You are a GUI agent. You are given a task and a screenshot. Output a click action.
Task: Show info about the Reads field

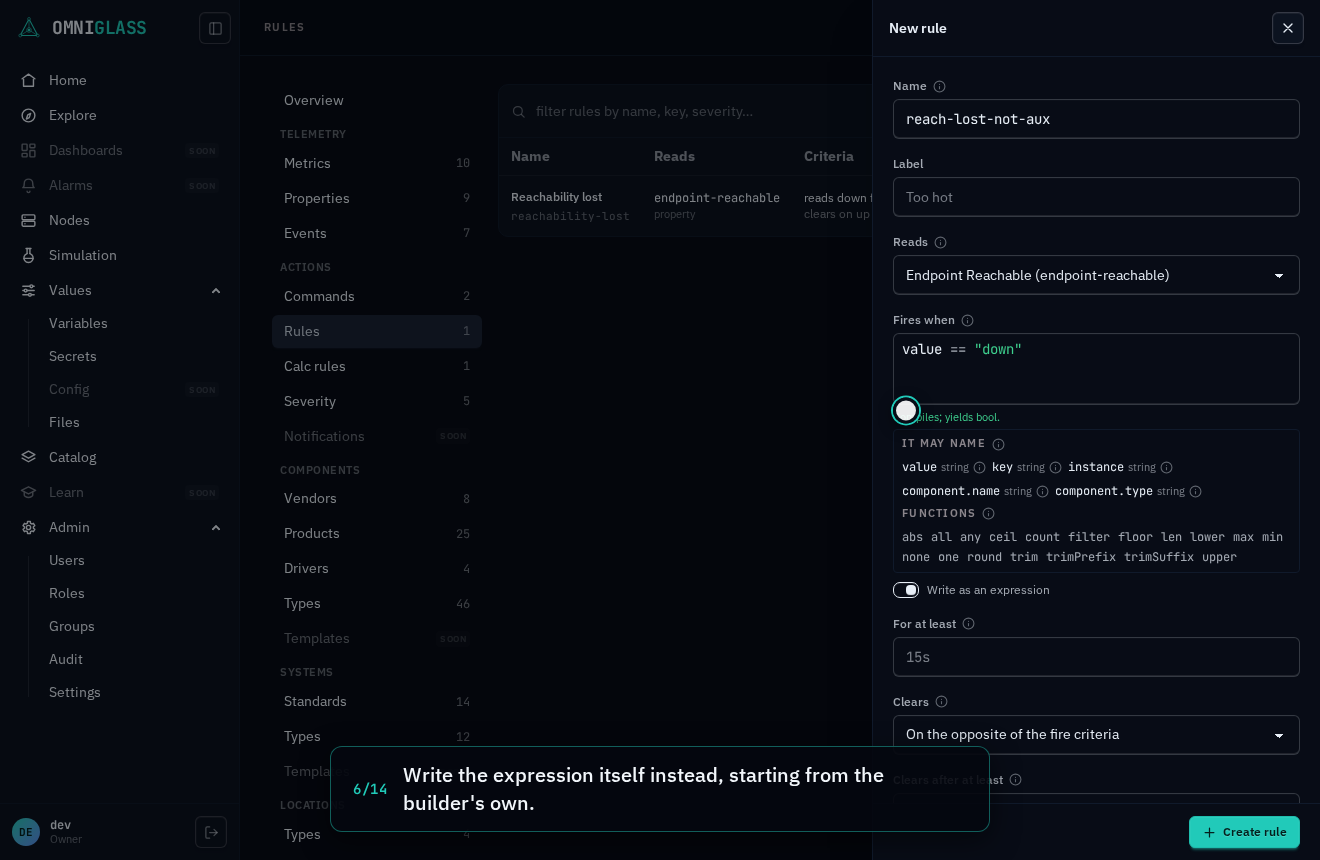click(x=940, y=242)
